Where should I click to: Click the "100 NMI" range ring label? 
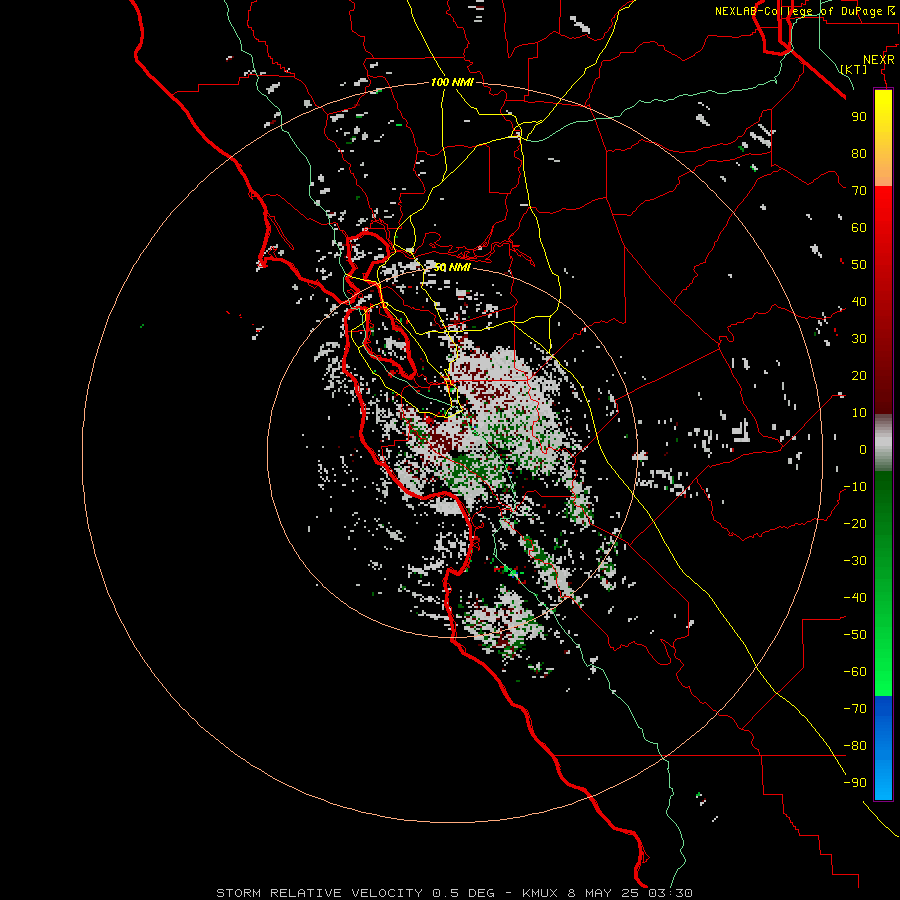(x=452, y=82)
